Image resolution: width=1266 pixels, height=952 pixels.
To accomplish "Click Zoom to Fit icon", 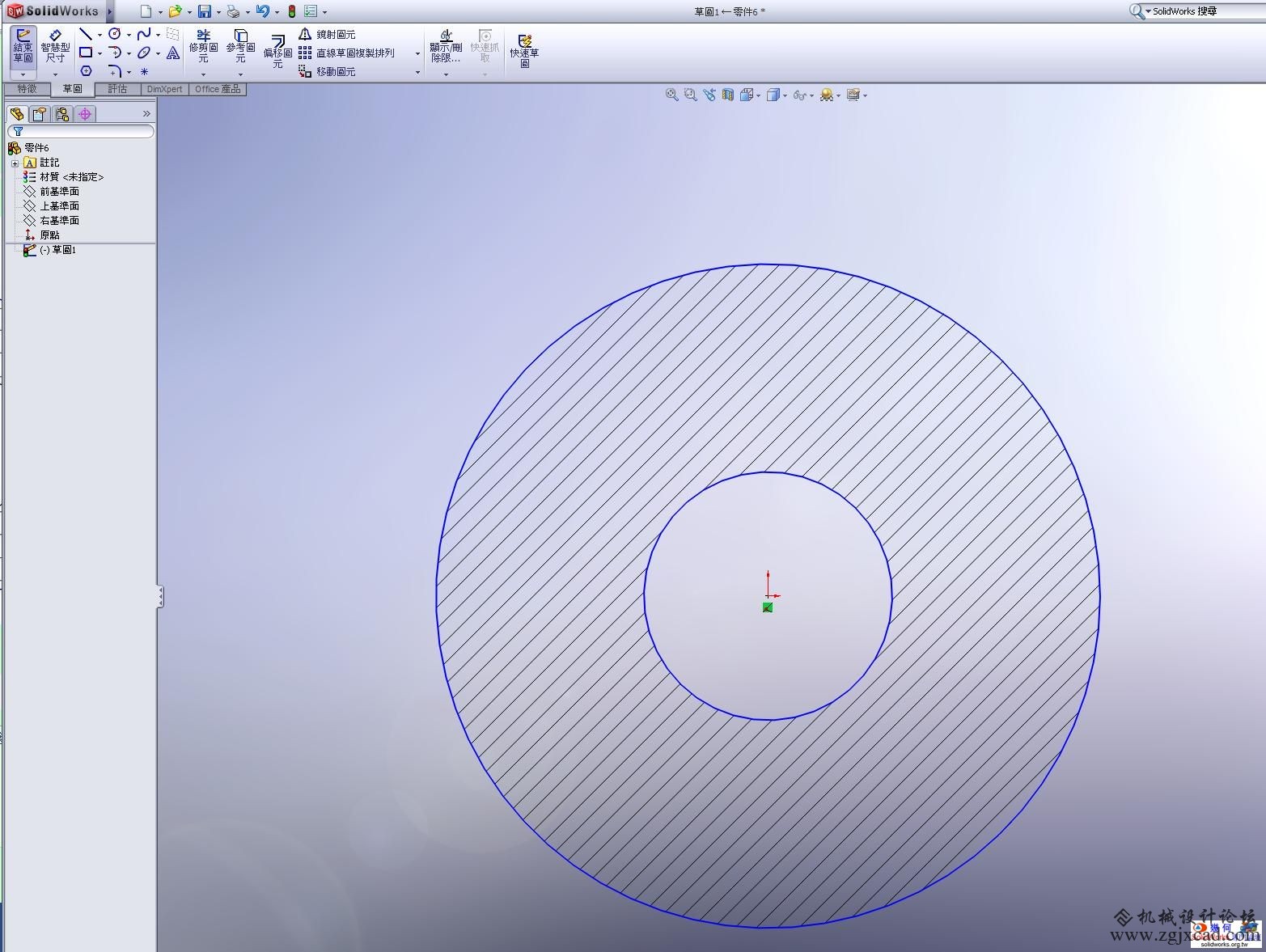I will [x=671, y=95].
